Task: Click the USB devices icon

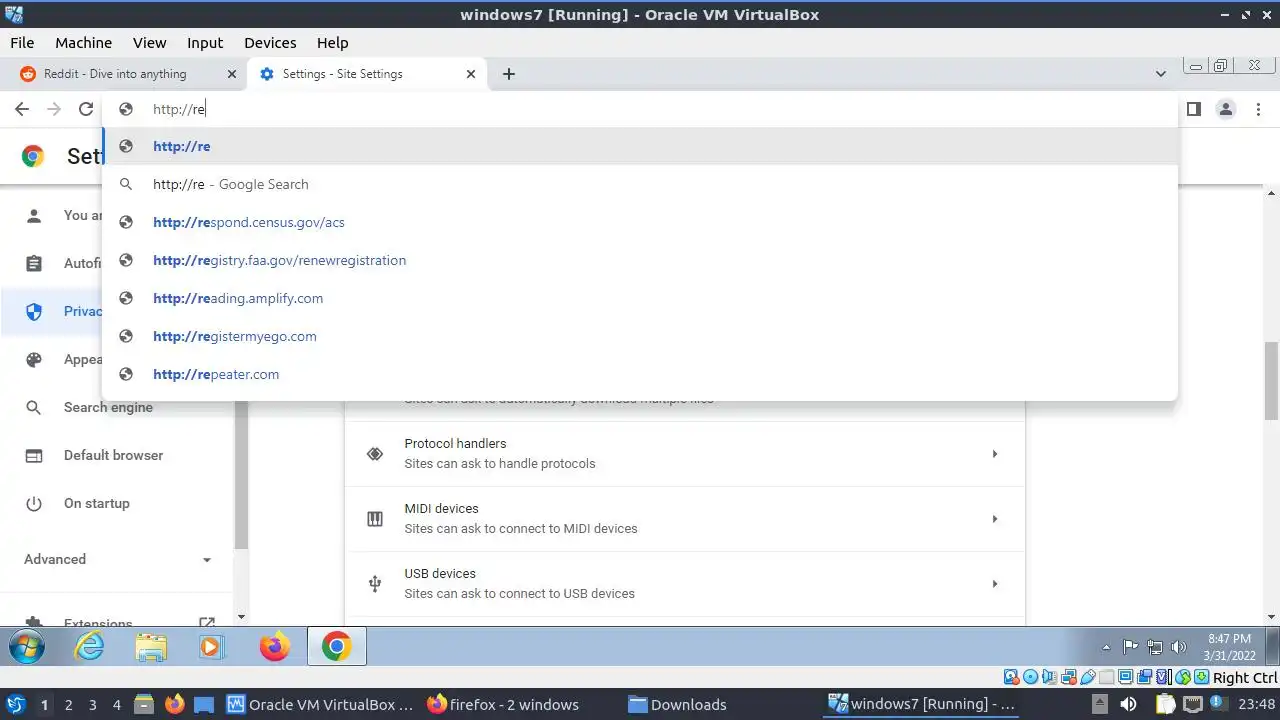Action: [375, 584]
